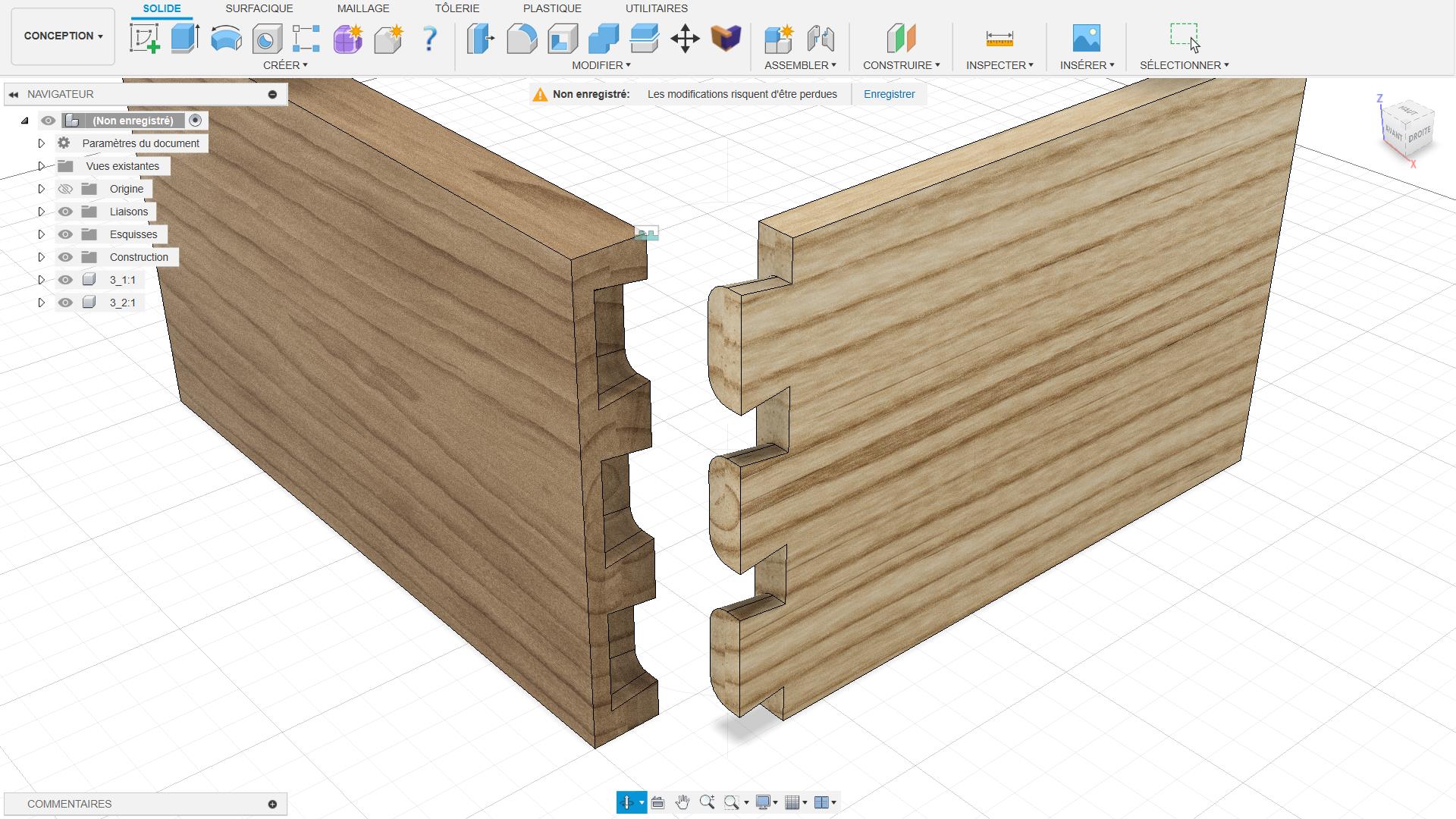Select the Combiner bodies tool
This screenshot has height=819, width=1456.
(601, 39)
